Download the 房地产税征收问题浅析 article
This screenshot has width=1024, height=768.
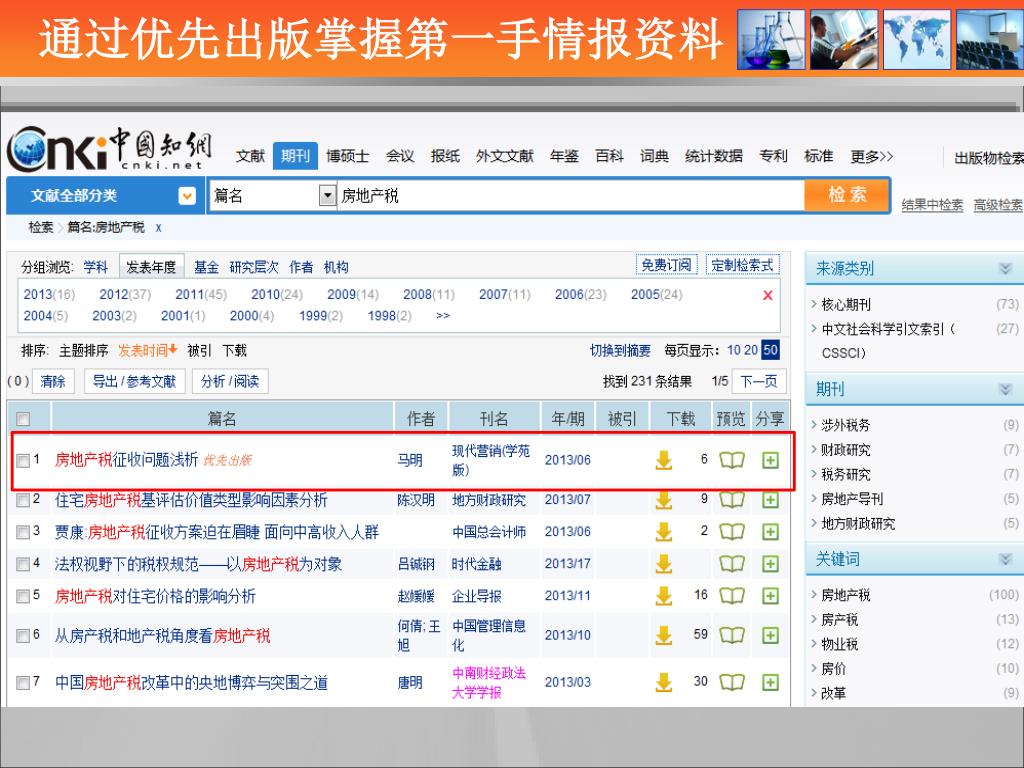pyautogui.click(x=664, y=460)
